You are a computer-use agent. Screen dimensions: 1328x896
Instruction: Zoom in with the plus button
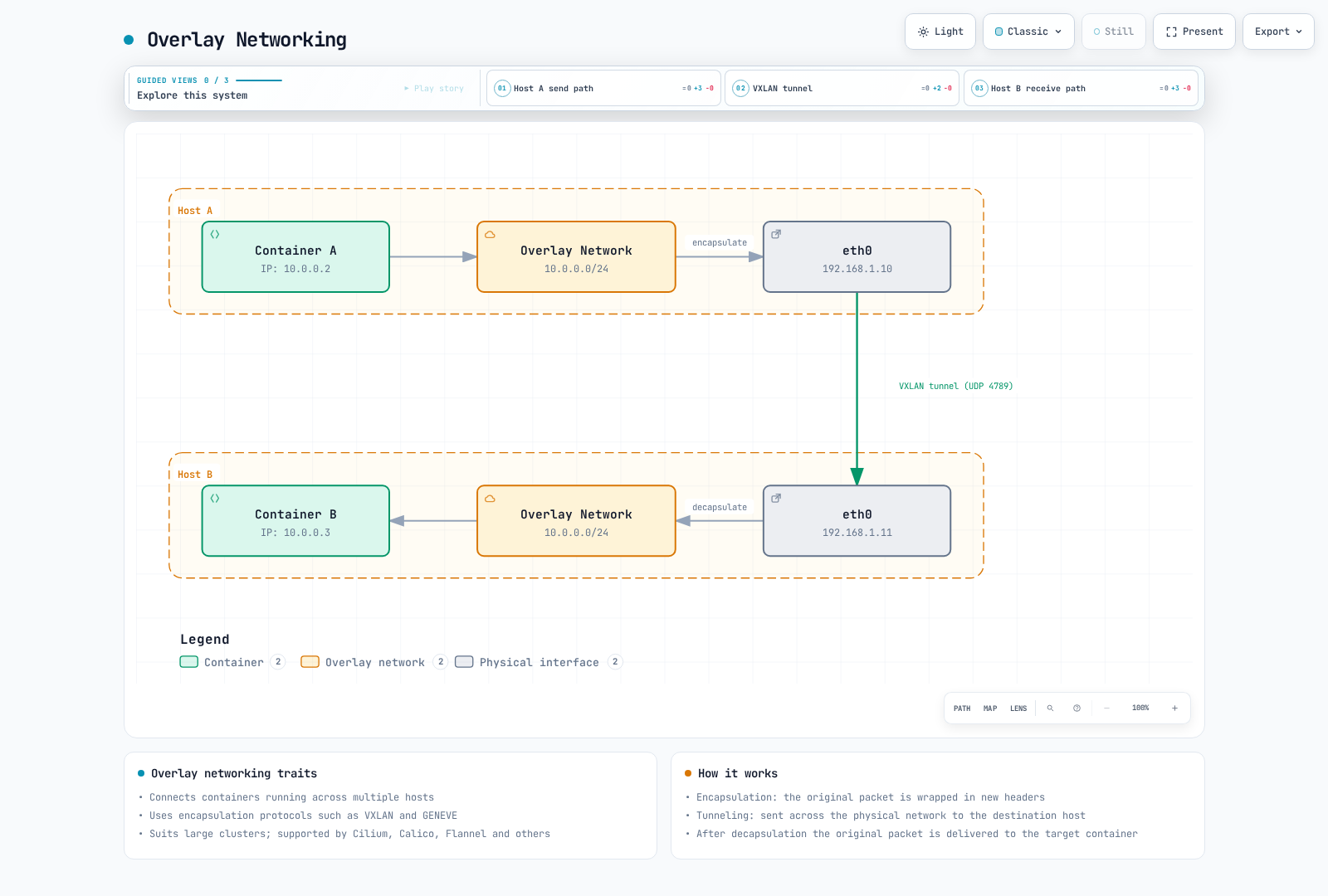pos(1174,709)
